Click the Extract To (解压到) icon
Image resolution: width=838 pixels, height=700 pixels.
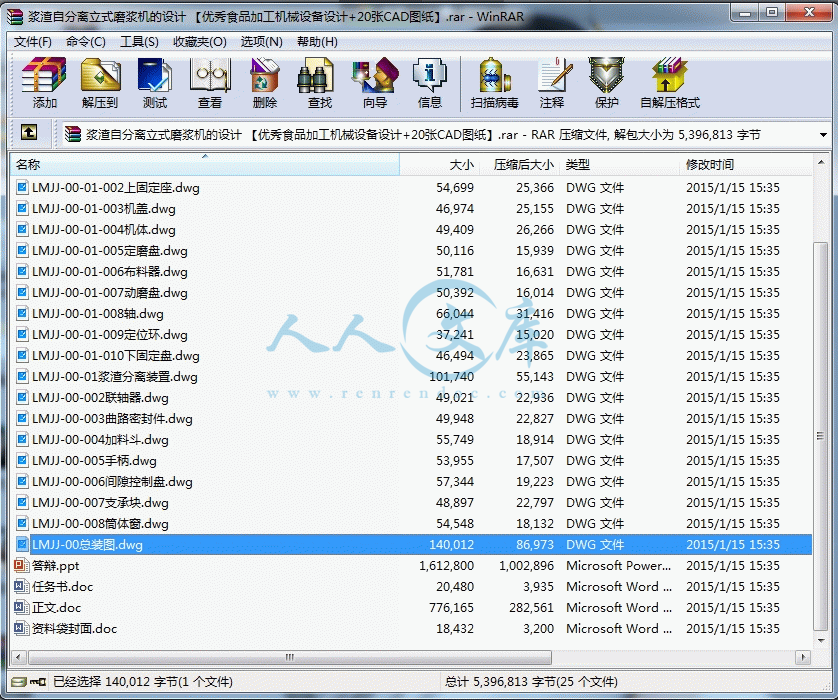[100, 75]
